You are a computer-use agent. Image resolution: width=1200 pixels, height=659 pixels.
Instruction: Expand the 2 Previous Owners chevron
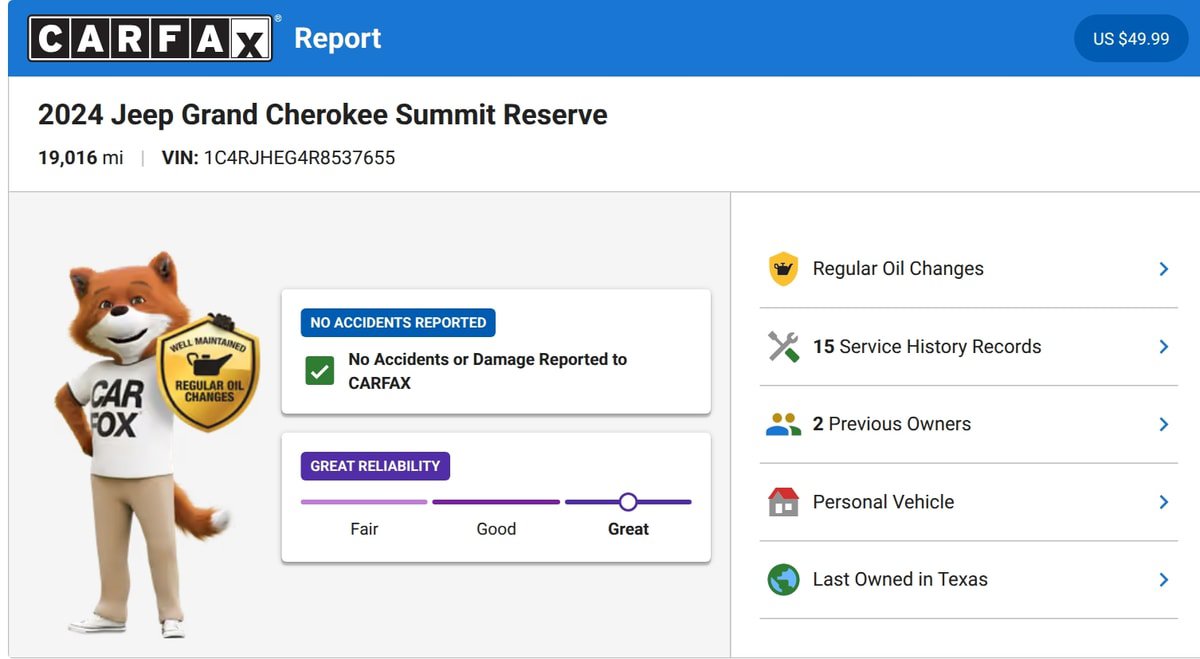click(1163, 424)
